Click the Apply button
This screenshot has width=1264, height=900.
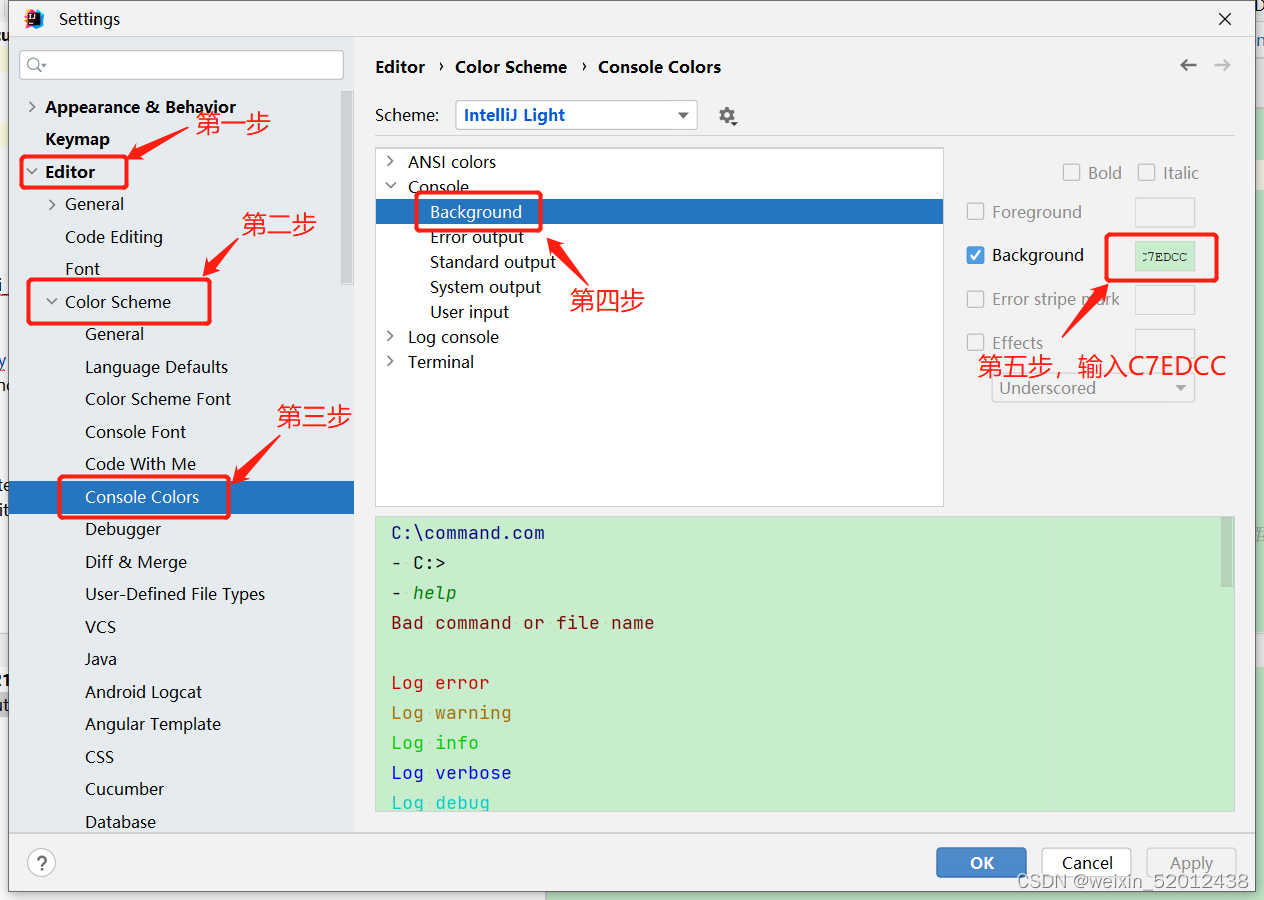(x=1191, y=863)
